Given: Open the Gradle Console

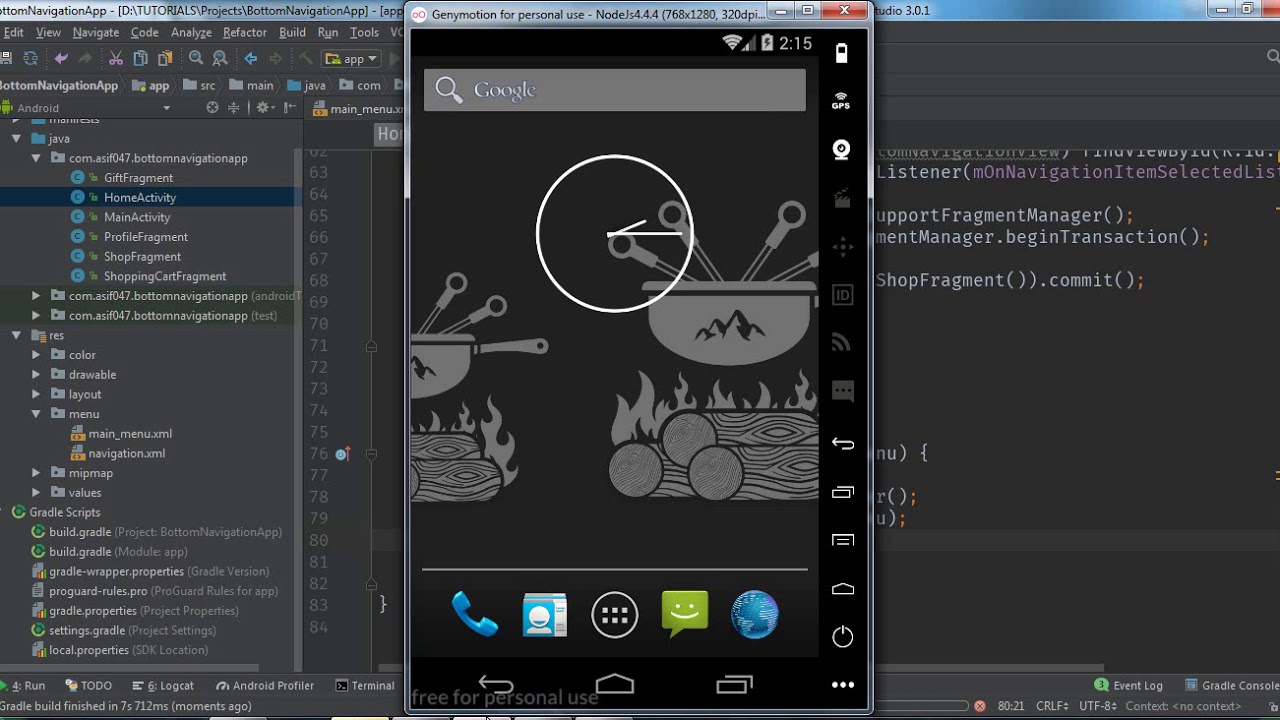Looking at the screenshot, I should point(1232,686).
